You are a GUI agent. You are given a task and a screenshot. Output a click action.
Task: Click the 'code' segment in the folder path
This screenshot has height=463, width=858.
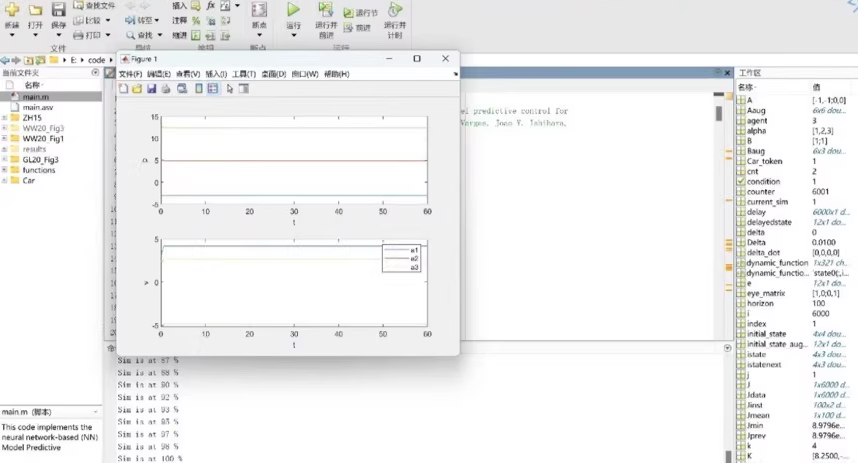pyautogui.click(x=96, y=60)
